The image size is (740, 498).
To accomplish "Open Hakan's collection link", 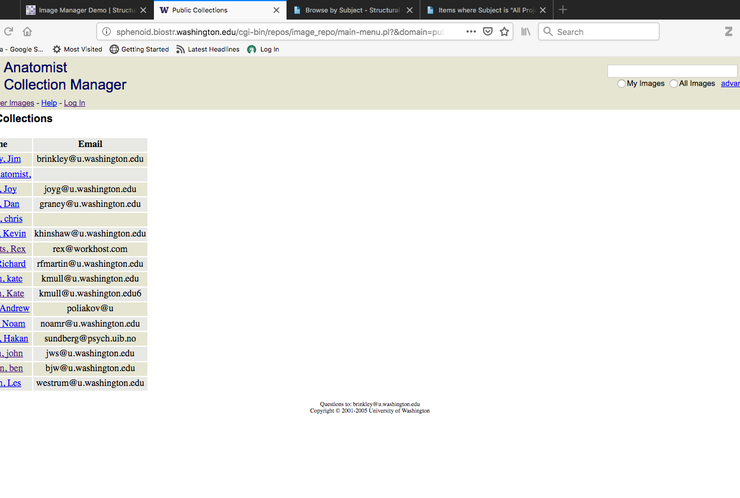I will click(14, 338).
